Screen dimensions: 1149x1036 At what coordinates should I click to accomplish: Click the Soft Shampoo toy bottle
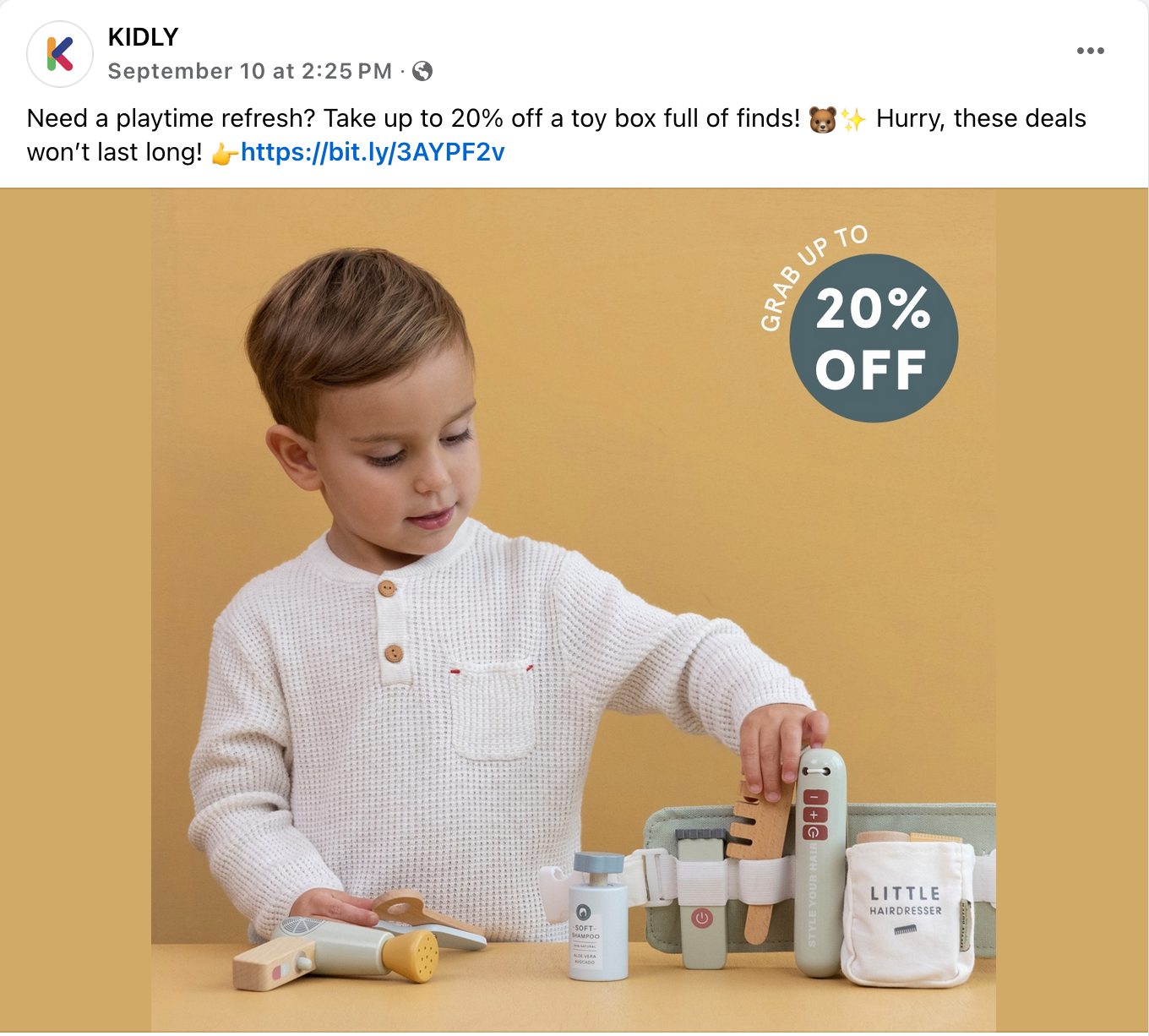coord(598,916)
